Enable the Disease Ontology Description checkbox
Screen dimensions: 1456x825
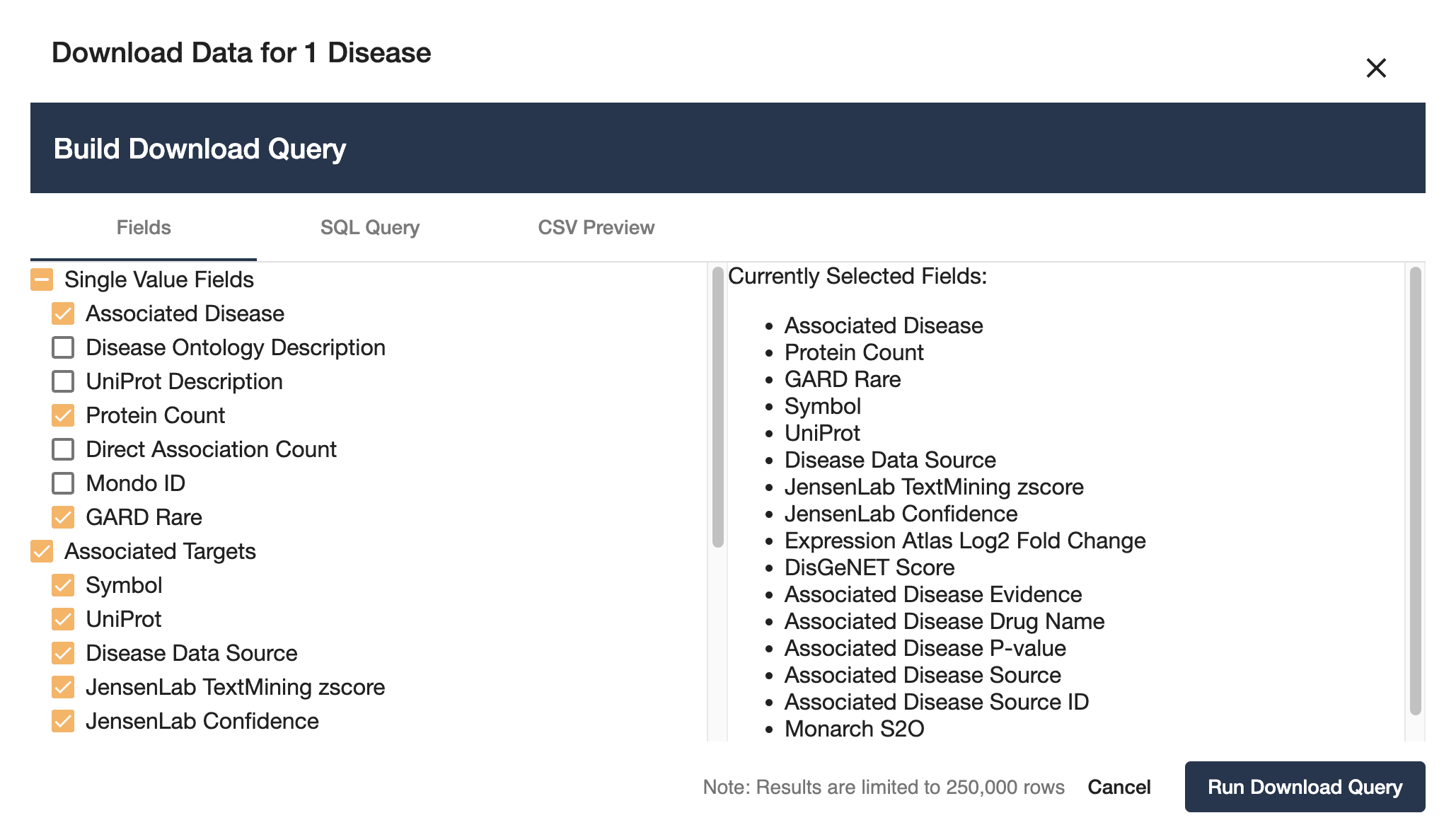(63, 347)
